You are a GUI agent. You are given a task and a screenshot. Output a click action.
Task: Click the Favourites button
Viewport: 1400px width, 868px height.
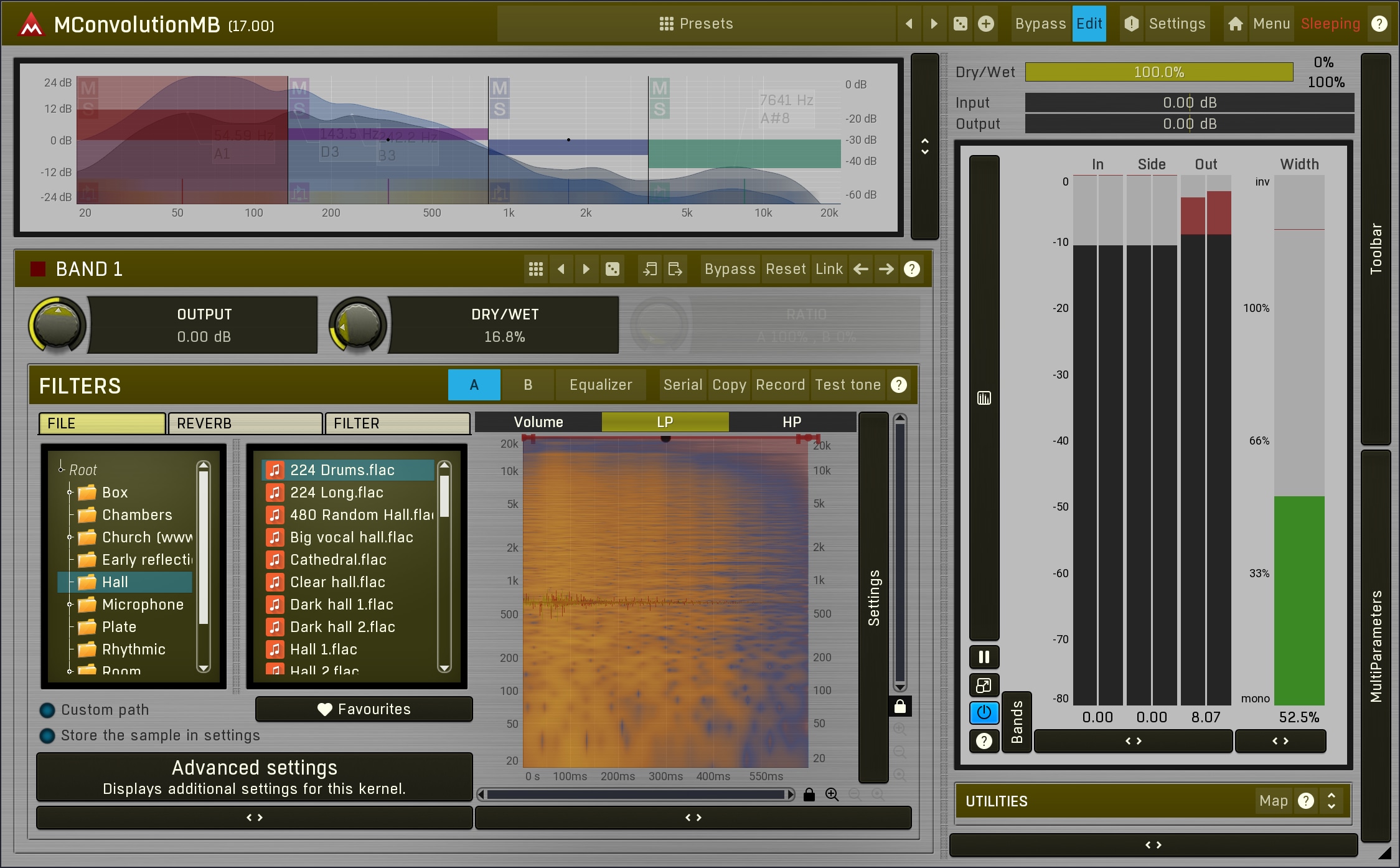[x=364, y=709]
